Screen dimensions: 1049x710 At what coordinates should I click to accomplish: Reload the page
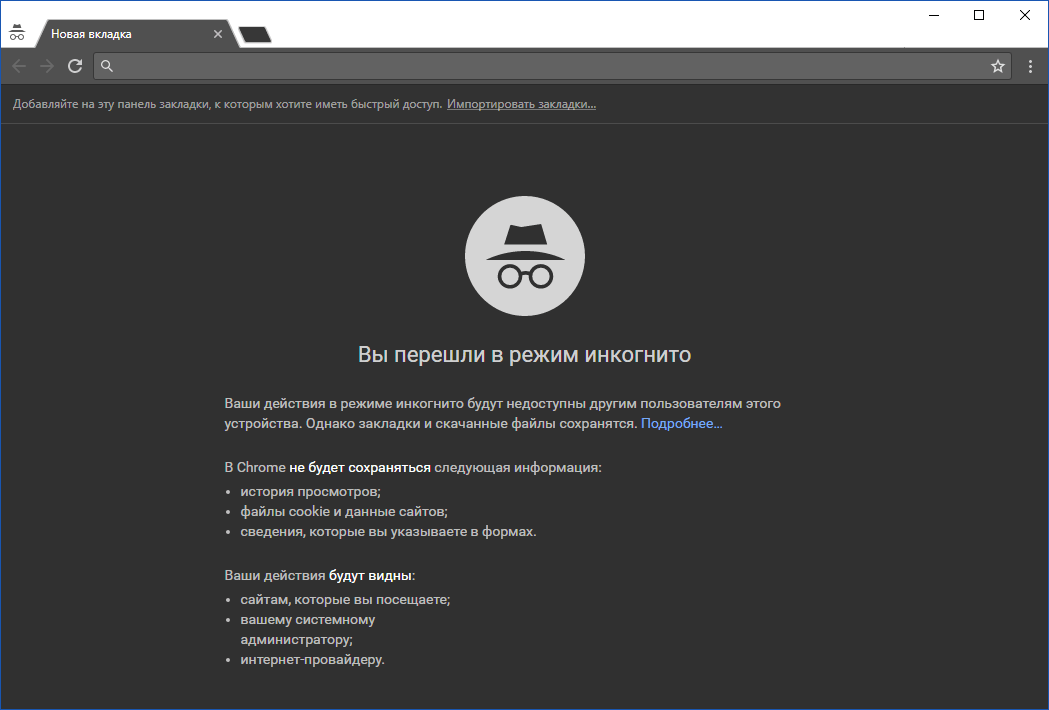74,65
